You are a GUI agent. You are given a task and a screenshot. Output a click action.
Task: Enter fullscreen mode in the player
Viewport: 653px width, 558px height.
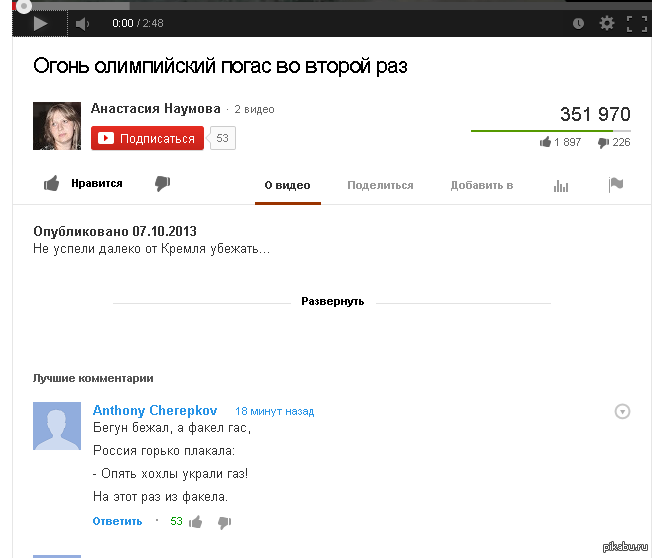pos(635,23)
